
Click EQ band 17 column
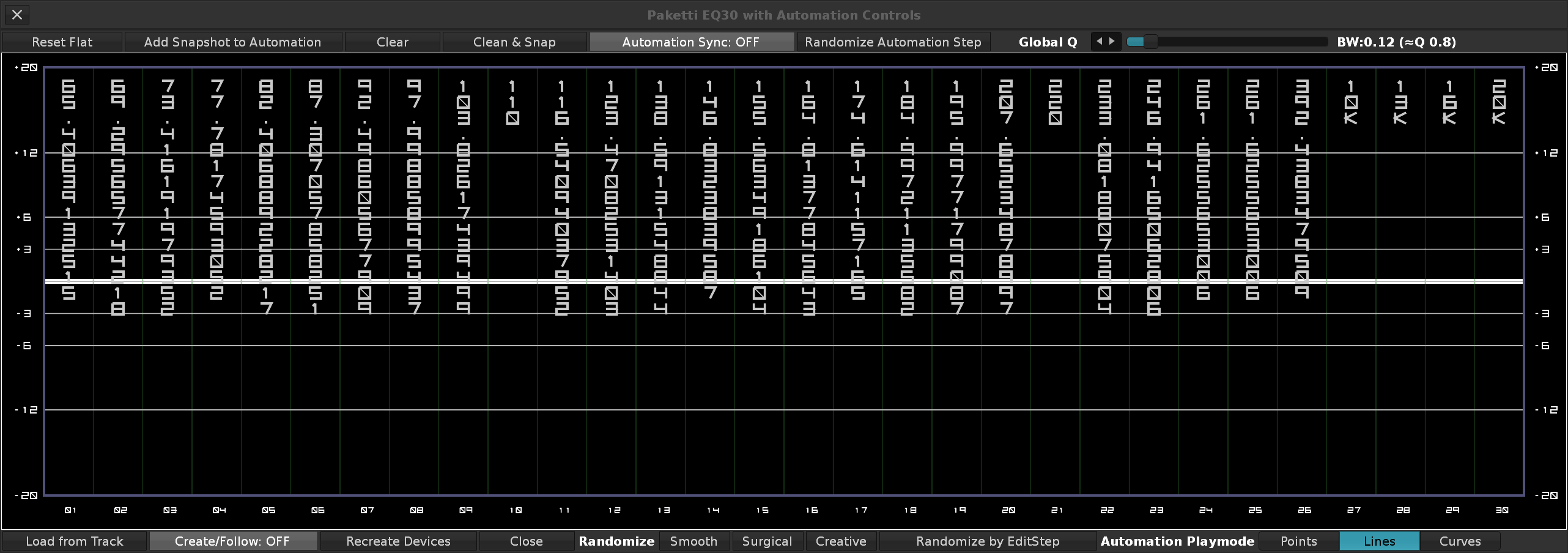coord(858,281)
